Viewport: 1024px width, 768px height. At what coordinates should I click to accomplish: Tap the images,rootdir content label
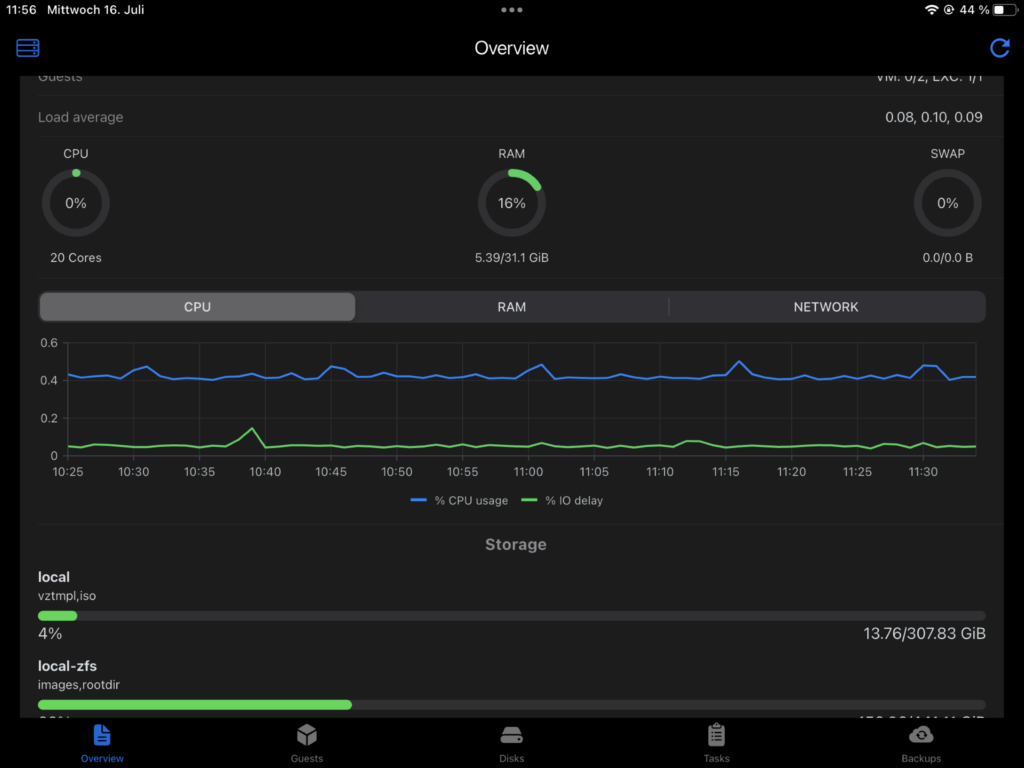[x=78, y=685]
